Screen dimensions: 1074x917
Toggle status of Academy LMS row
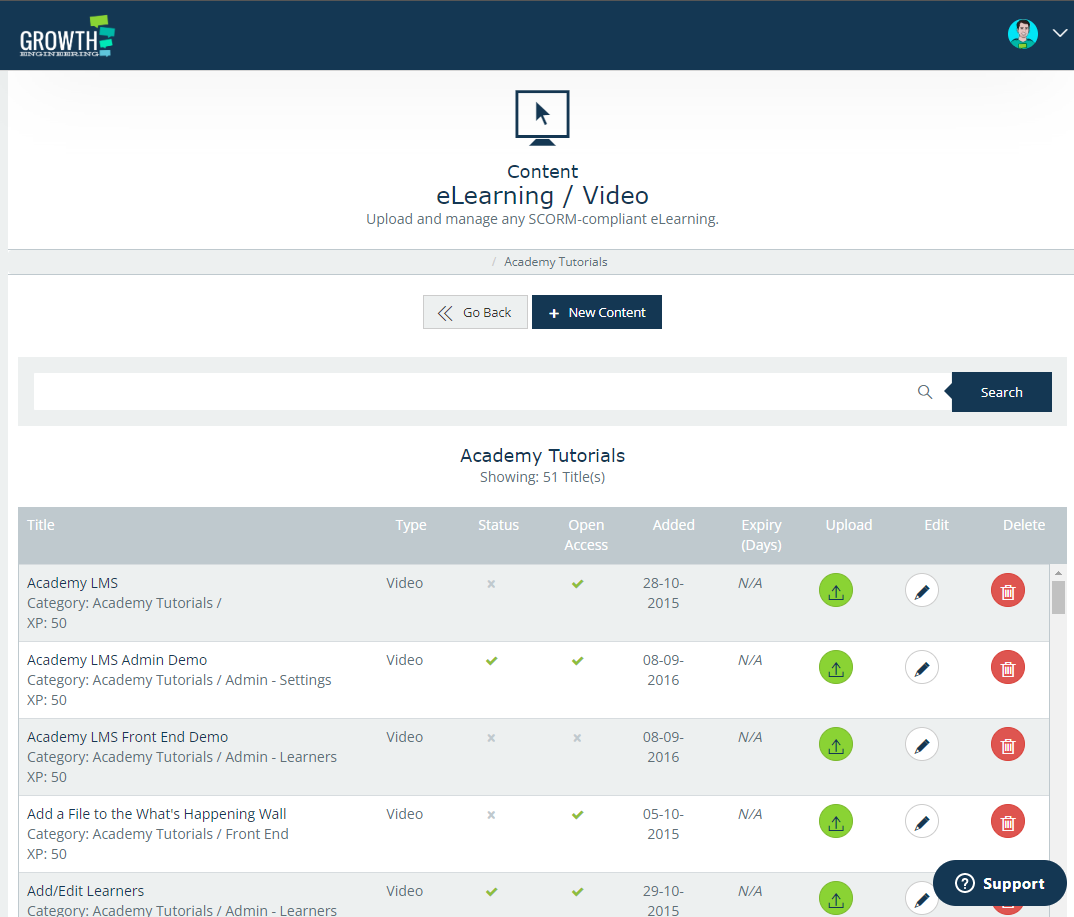pyautogui.click(x=491, y=584)
